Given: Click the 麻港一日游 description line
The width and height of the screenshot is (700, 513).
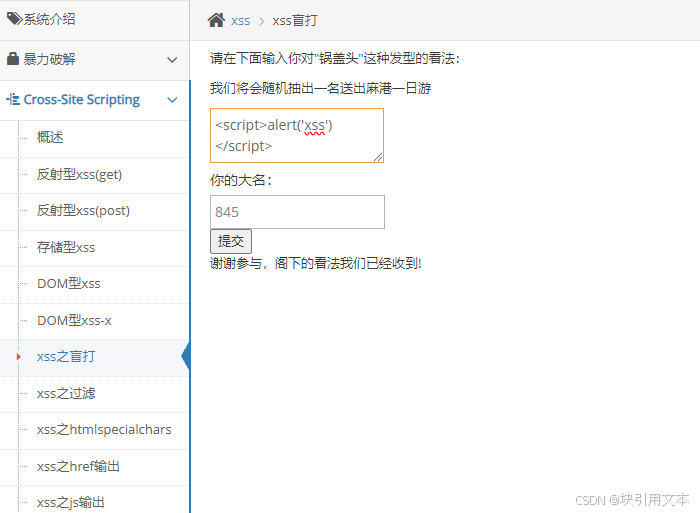Looking at the screenshot, I should pyautogui.click(x=321, y=88).
